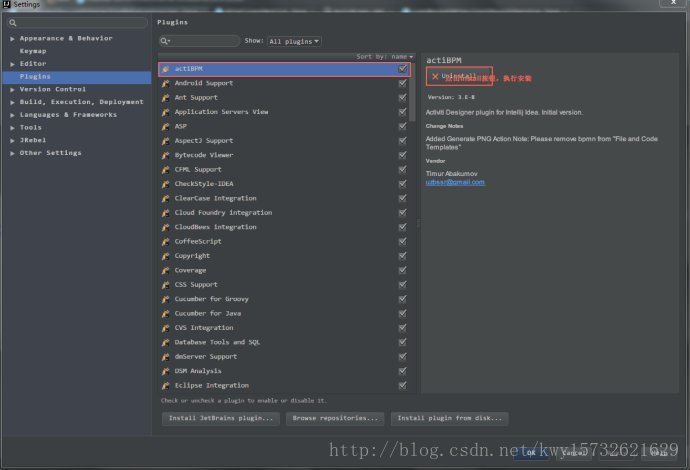Click the dmServer Support plugin icon
690x470 pixels.
(165, 356)
